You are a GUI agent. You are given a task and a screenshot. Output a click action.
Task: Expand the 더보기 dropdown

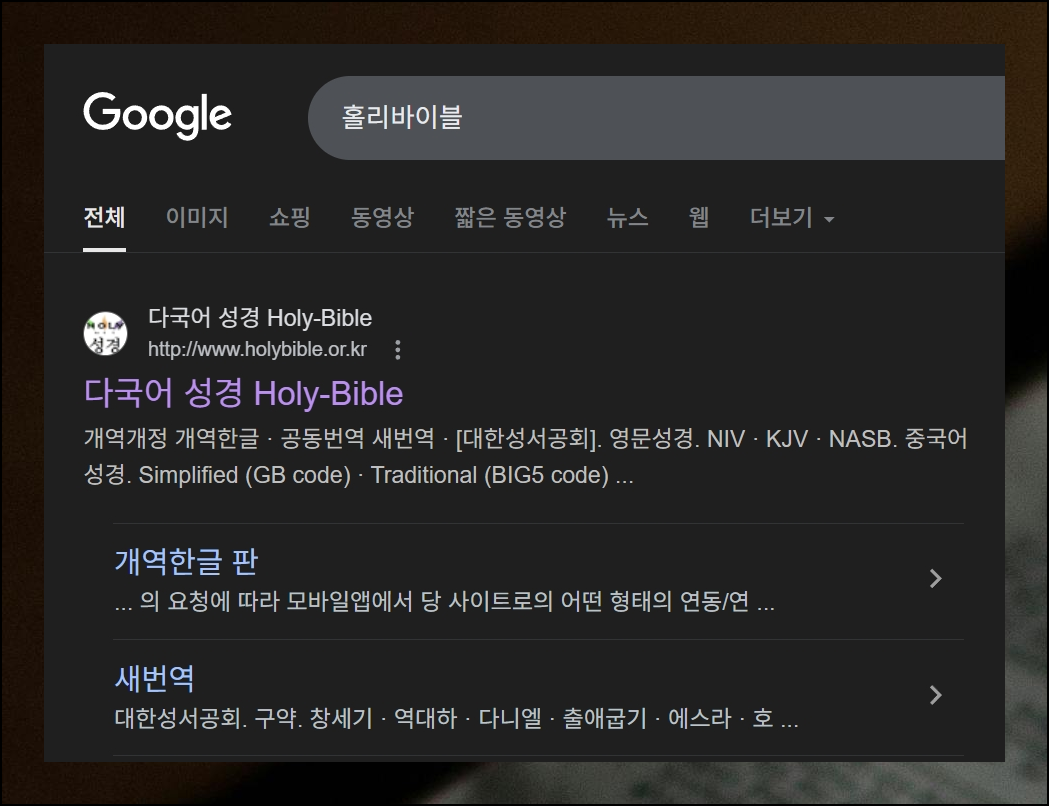pyautogui.click(x=792, y=217)
